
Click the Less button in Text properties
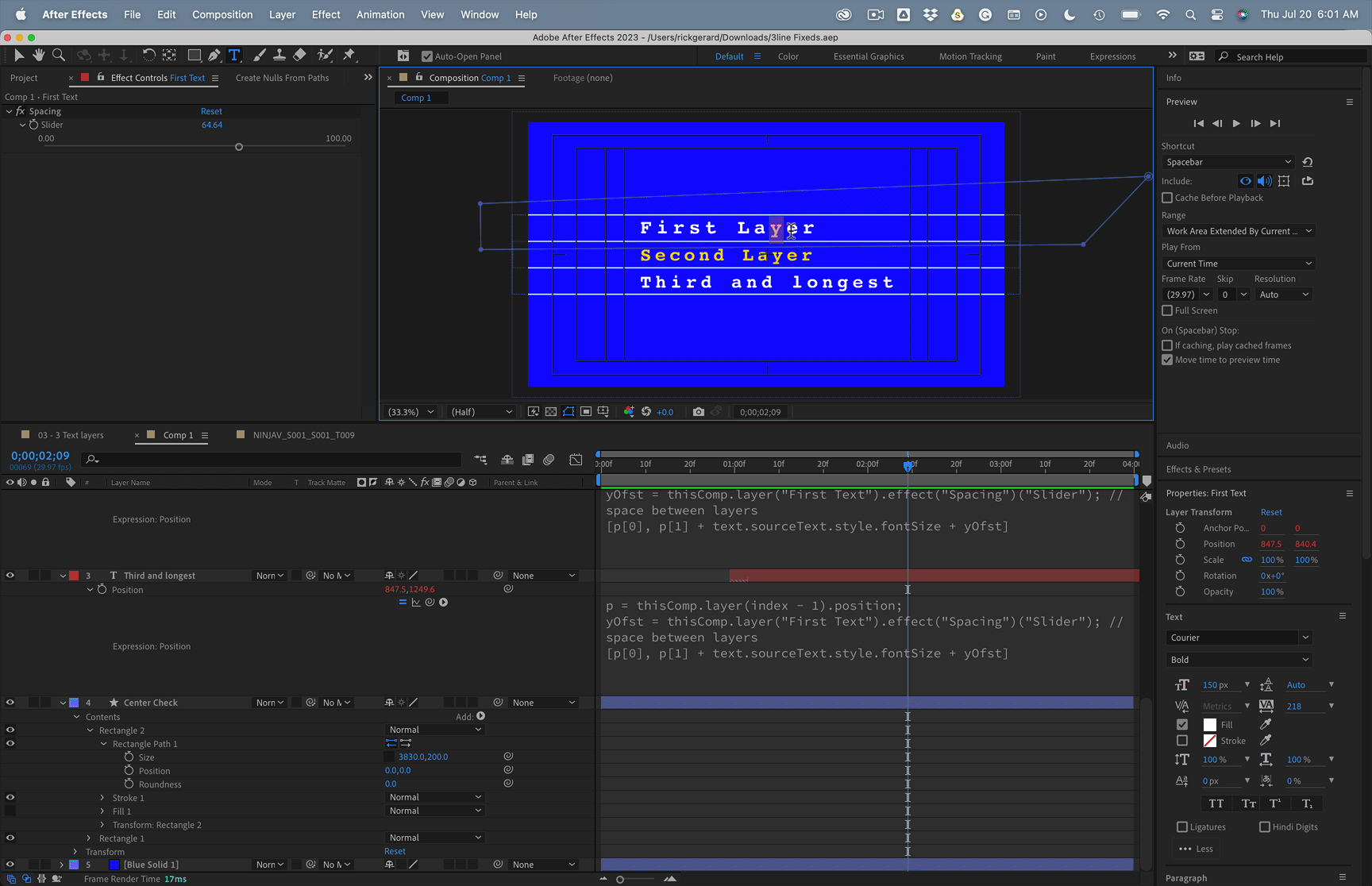click(x=1196, y=849)
